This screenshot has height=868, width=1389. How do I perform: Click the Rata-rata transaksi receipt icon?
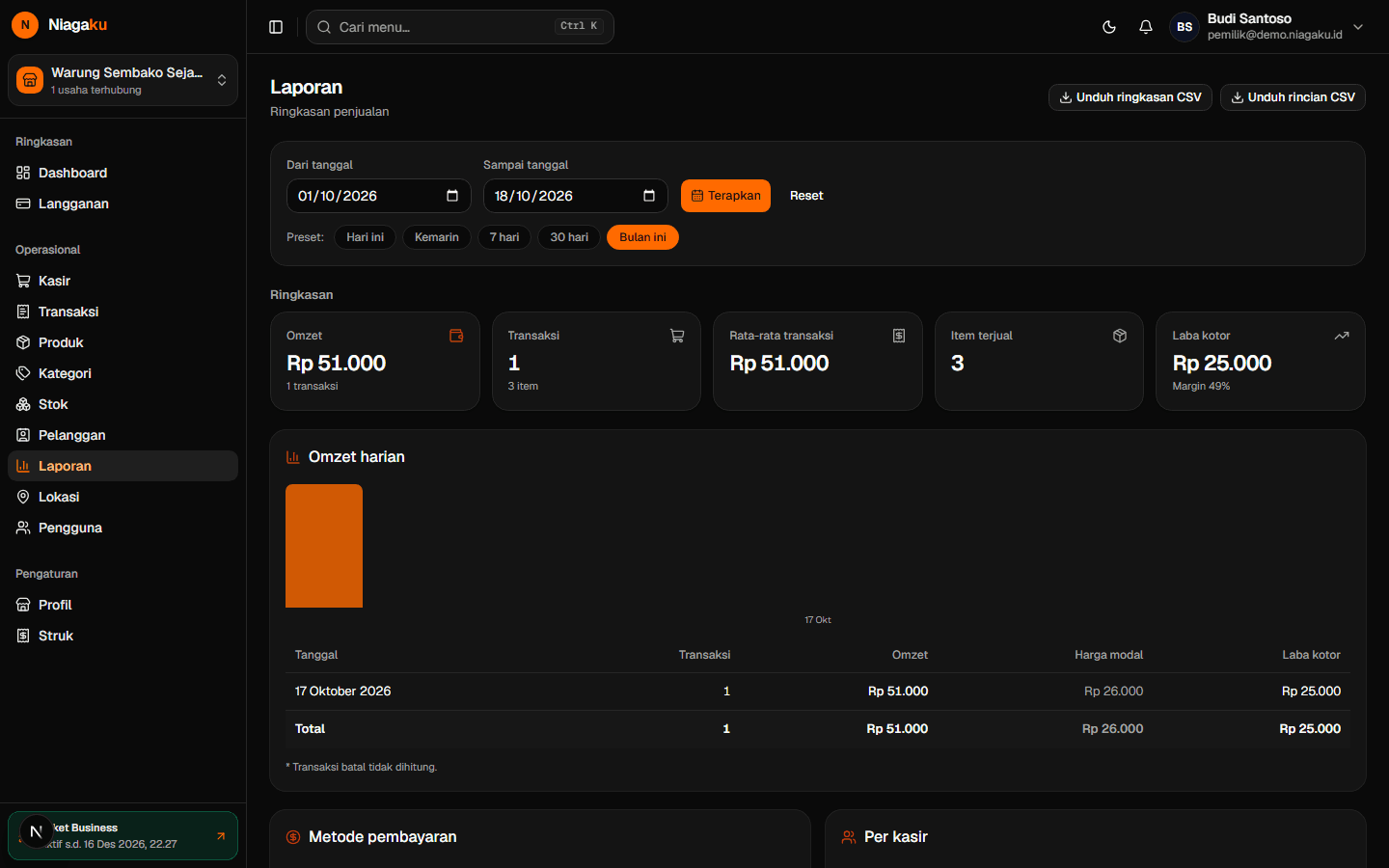[899, 336]
